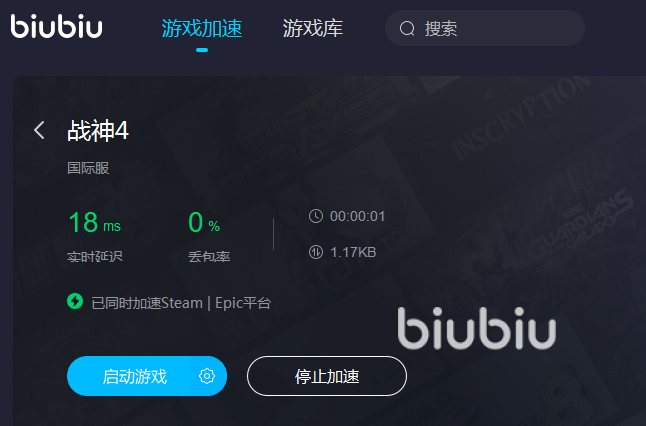Open launch settings gear on 启动游戏 button
The height and width of the screenshot is (426, 646).
(x=207, y=376)
